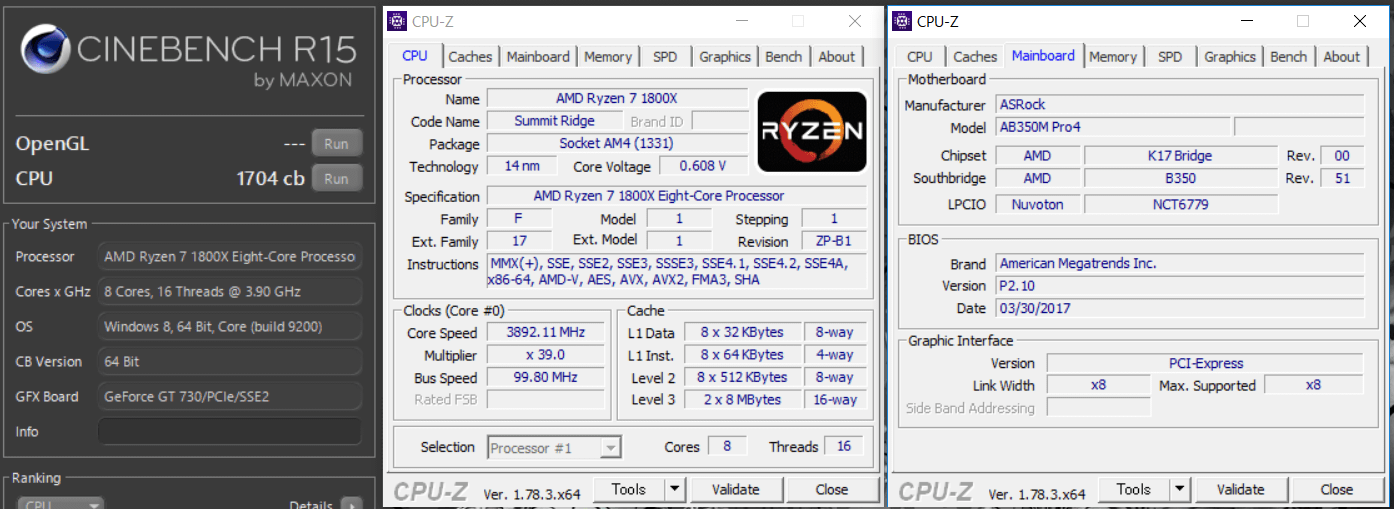
Task: Click the OS field Windows 8 value
Action: coord(230,327)
